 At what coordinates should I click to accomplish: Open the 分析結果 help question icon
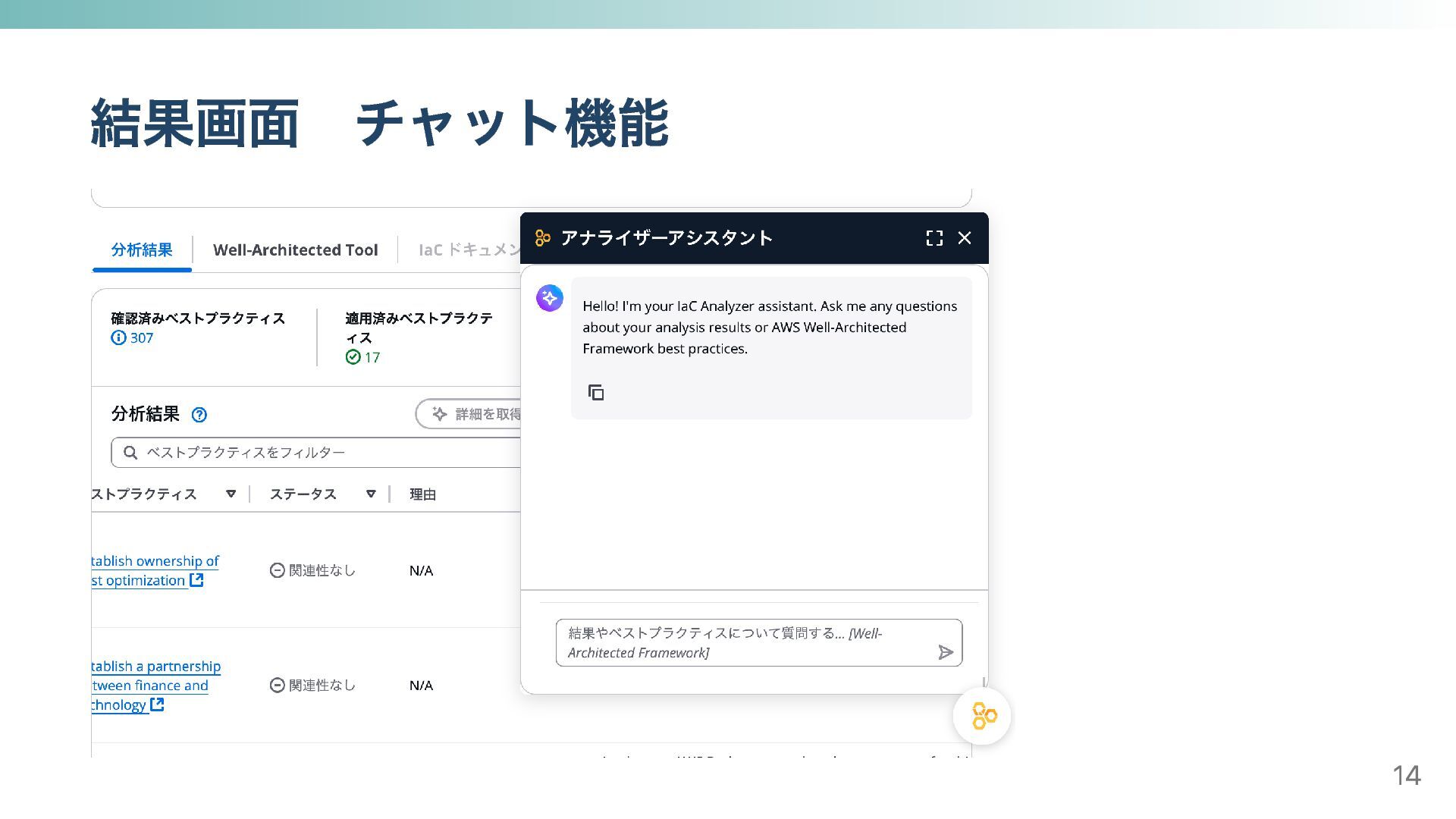[x=199, y=415]
